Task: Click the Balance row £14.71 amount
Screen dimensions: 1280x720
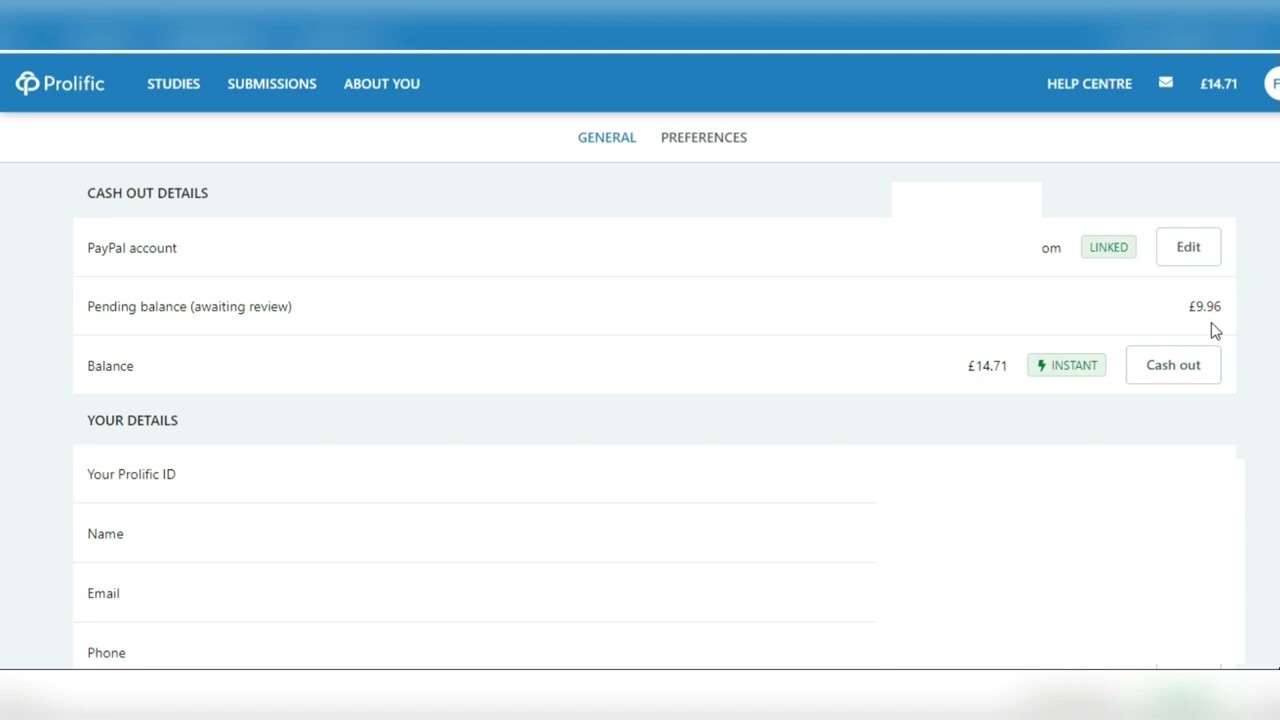Action: [987, 366]
